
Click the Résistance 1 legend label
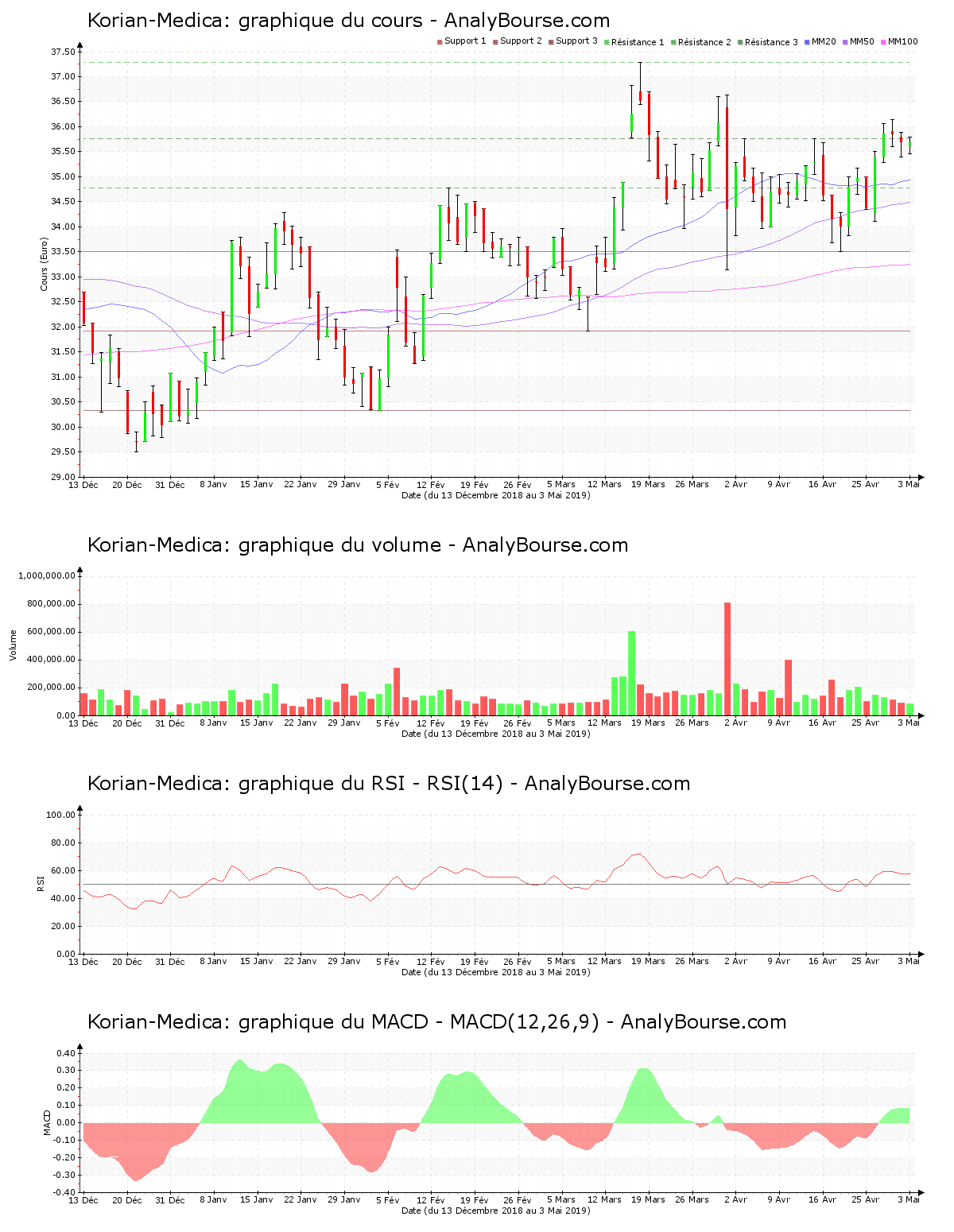pyautogui.click(x=638, y=42)
